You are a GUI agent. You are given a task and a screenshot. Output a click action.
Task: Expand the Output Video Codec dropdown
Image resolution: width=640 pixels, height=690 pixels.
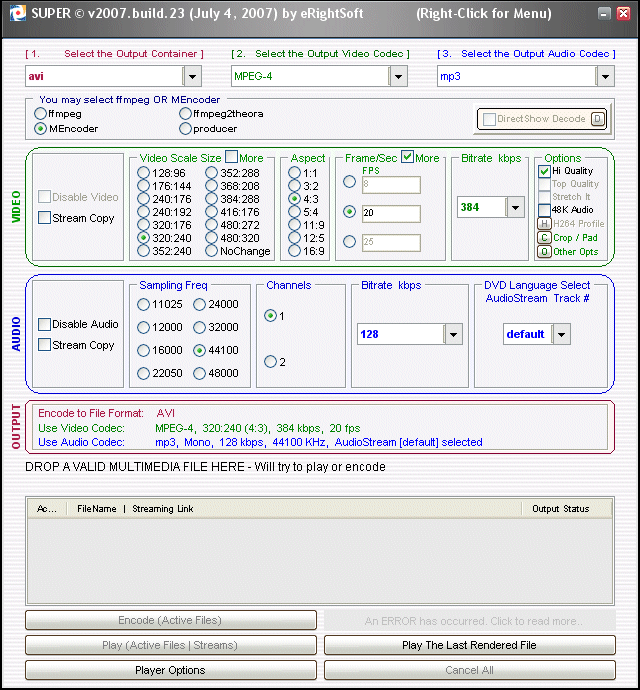(x=398, y=76)
